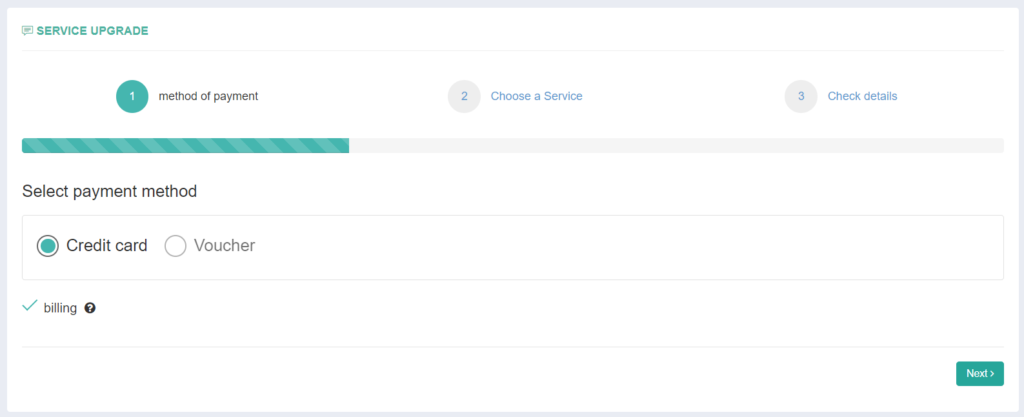Go to the Check details step

click(x=863, y=97)
